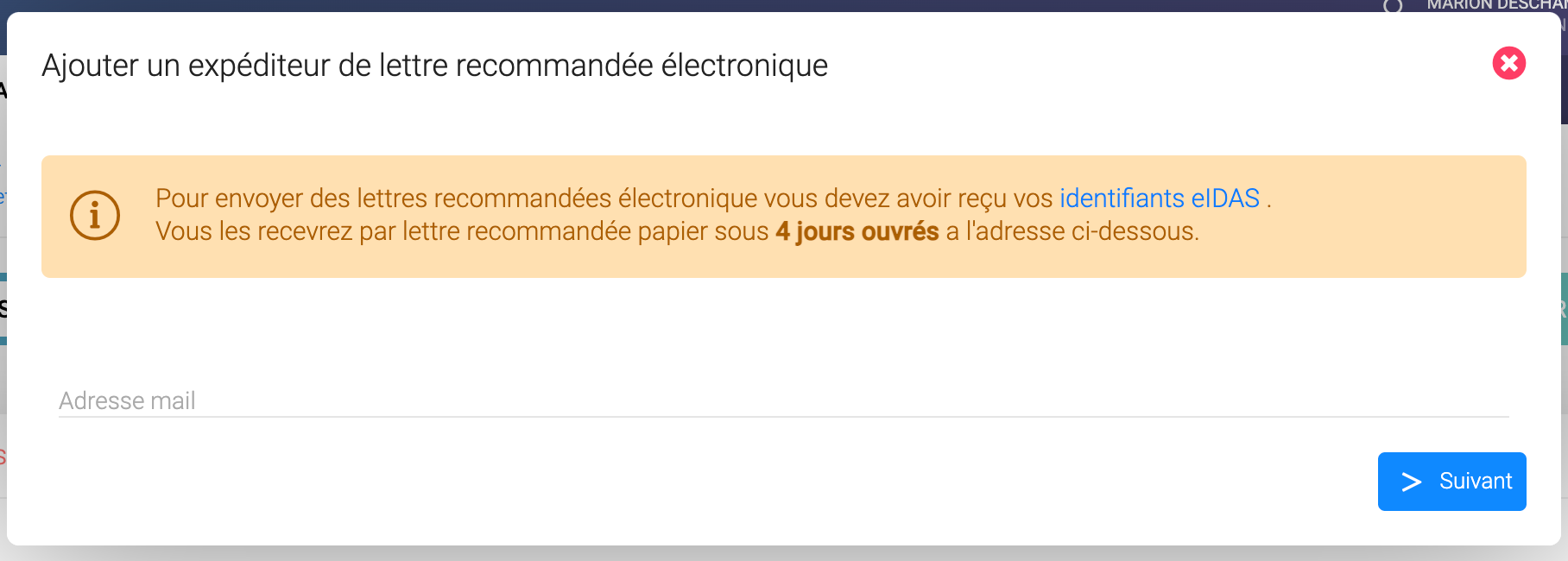Image resolution: width=1568 pixels, height=561 pixels.
Task: Click the teal bar behind the dialog's right edge
Action: pos(1564,309)
